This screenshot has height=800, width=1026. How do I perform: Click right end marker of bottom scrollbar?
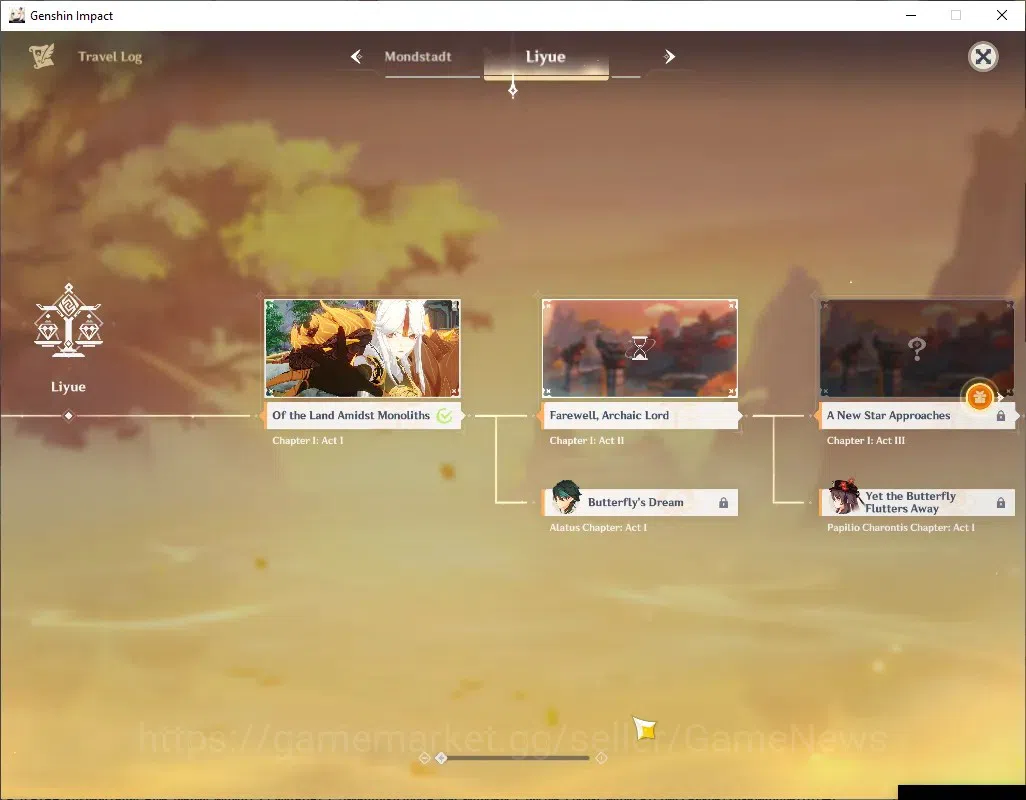[x=601, y=758]
